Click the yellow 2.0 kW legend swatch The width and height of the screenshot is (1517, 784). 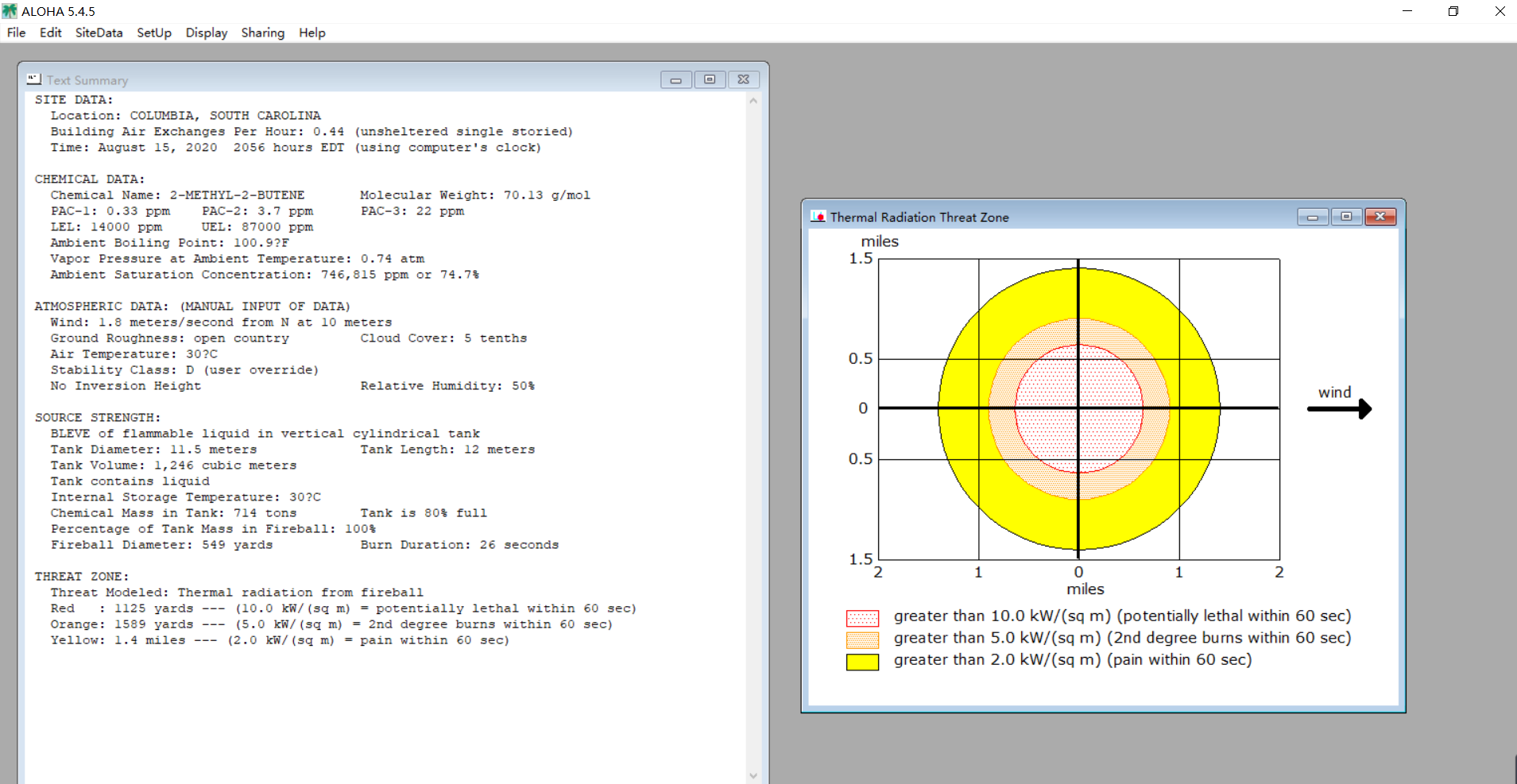pos(862,662)
